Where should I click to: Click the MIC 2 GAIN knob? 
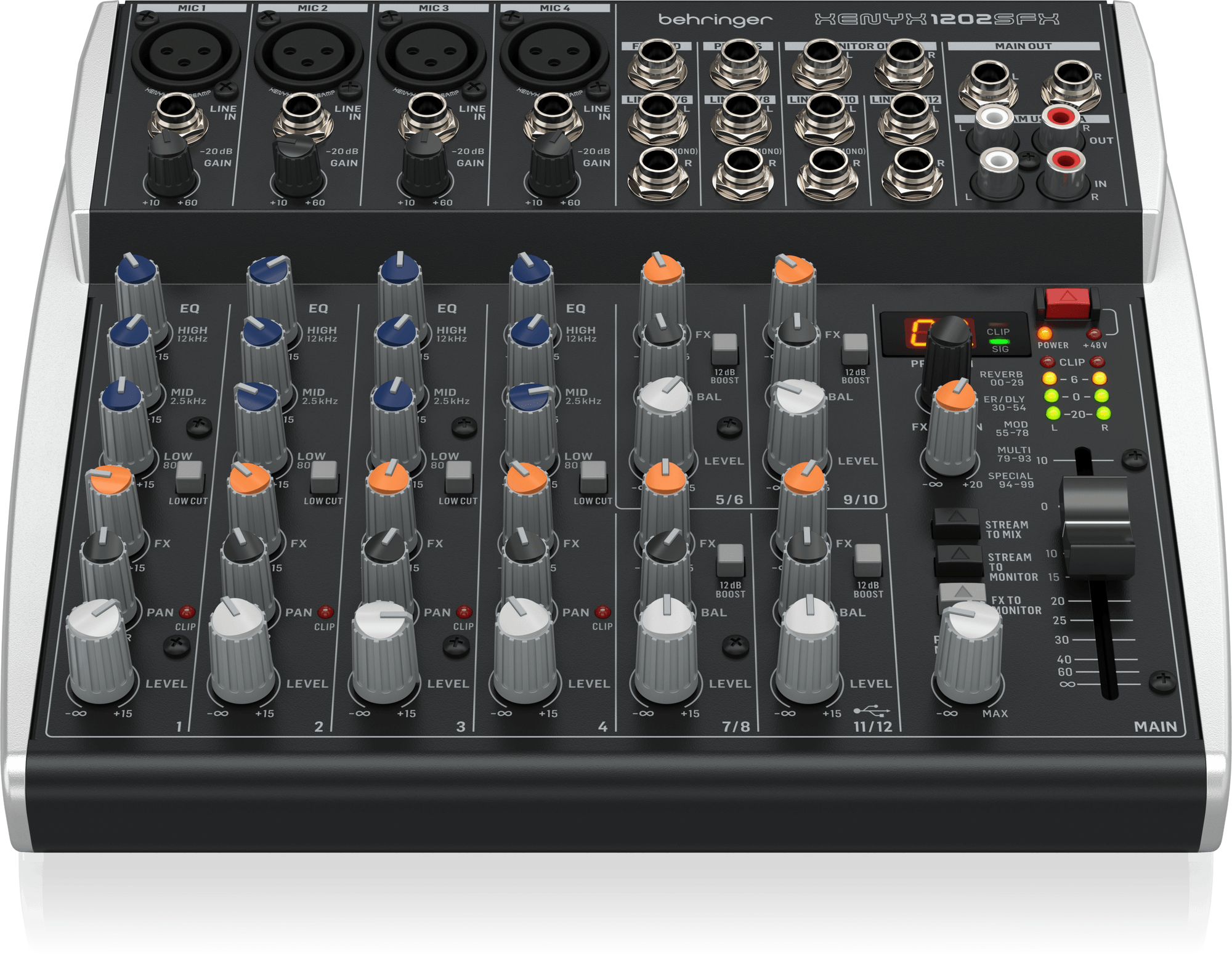click(x=297, y=164)
